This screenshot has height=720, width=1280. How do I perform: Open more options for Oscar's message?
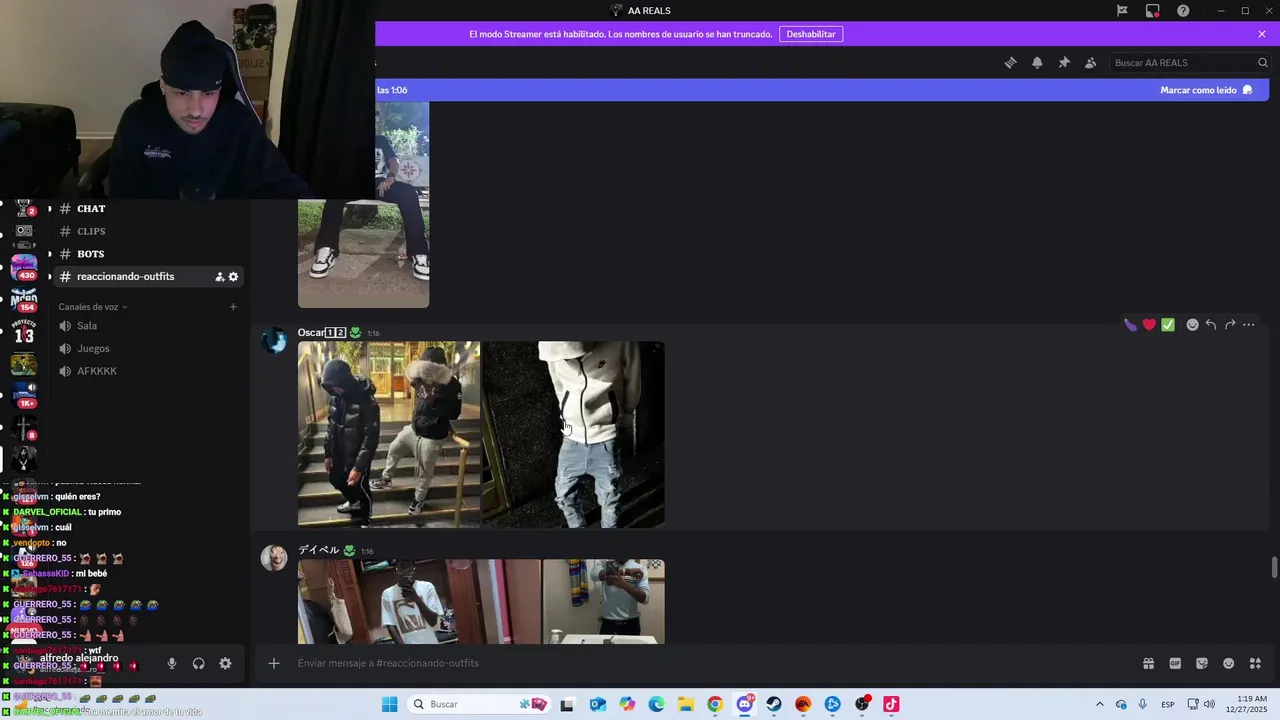pos(1249,325)
